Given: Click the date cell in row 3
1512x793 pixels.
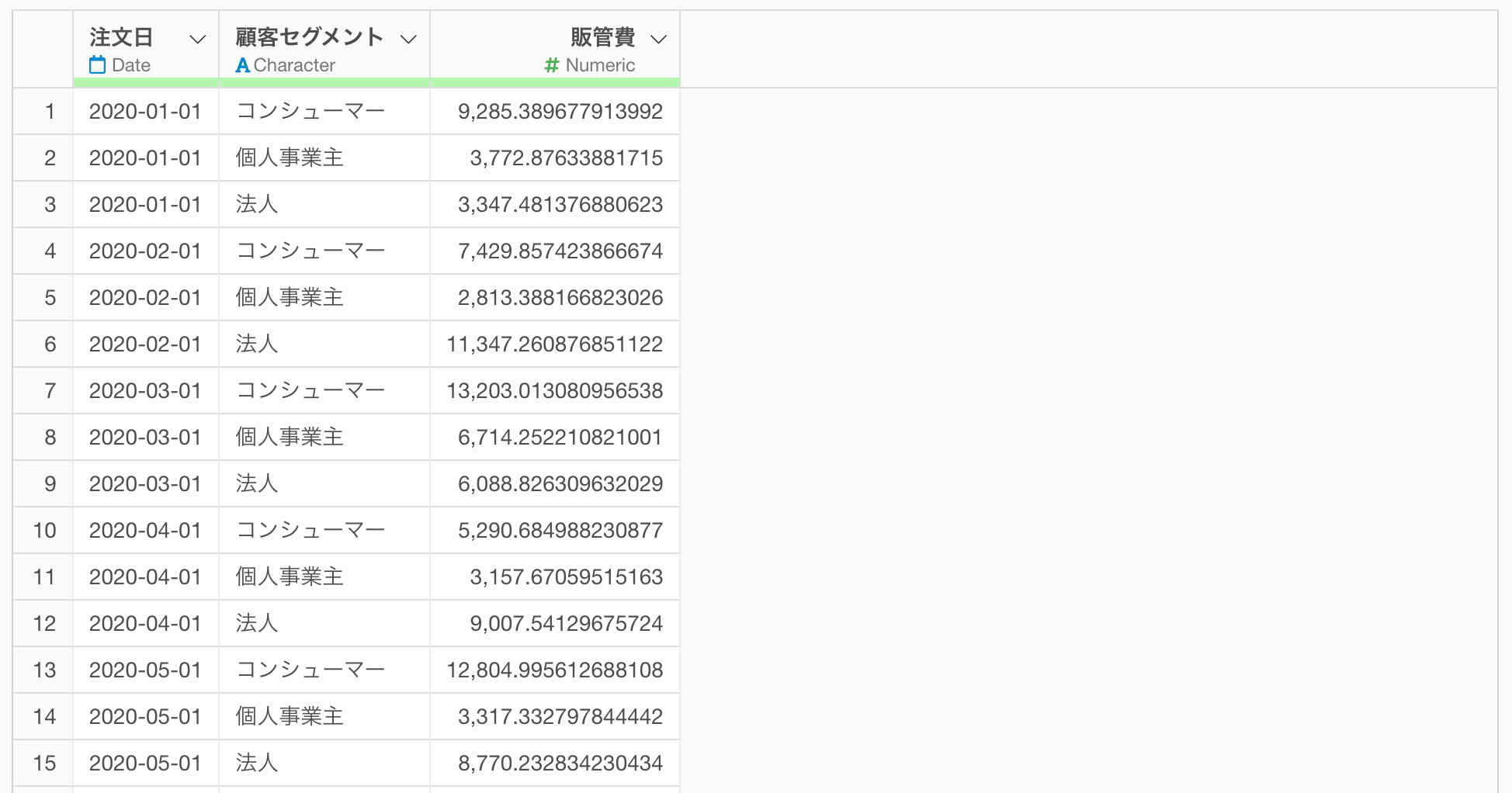Looking at the screenshot, I should (145, 205).
